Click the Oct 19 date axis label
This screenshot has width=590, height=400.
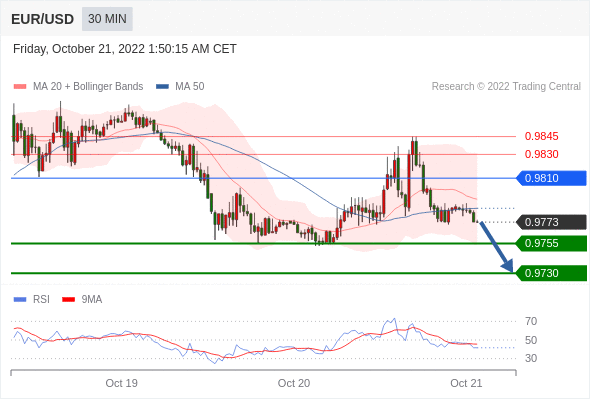point(122,383)
